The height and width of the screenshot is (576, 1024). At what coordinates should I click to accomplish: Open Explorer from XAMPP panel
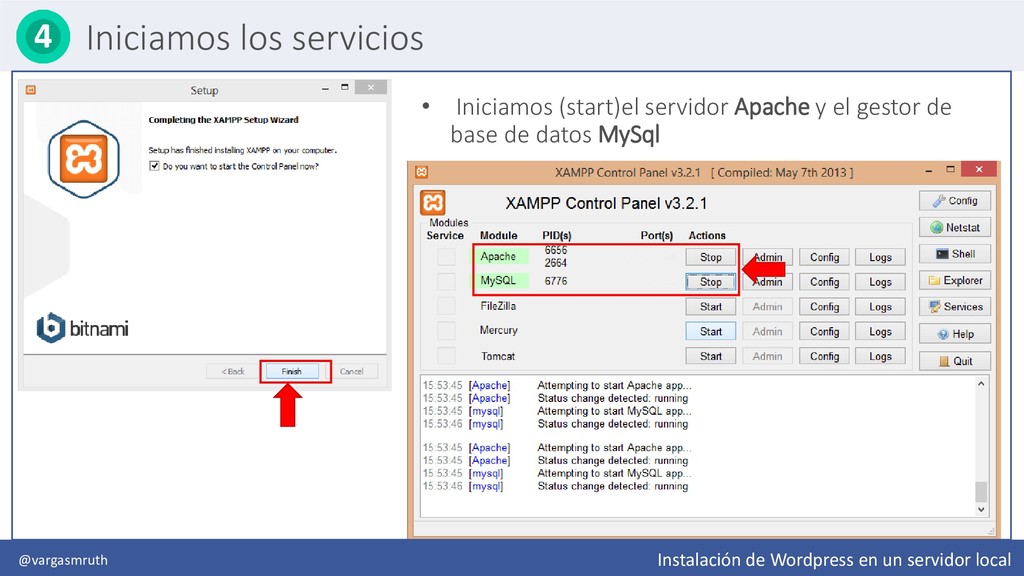pyautogui.click(x=955, y=280)
